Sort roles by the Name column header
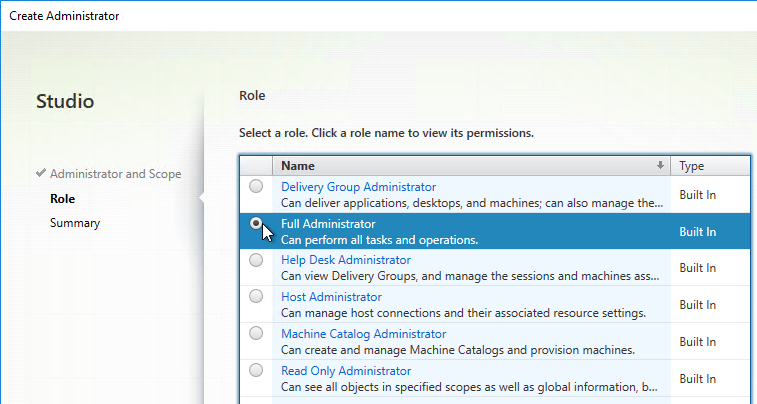 471,166
